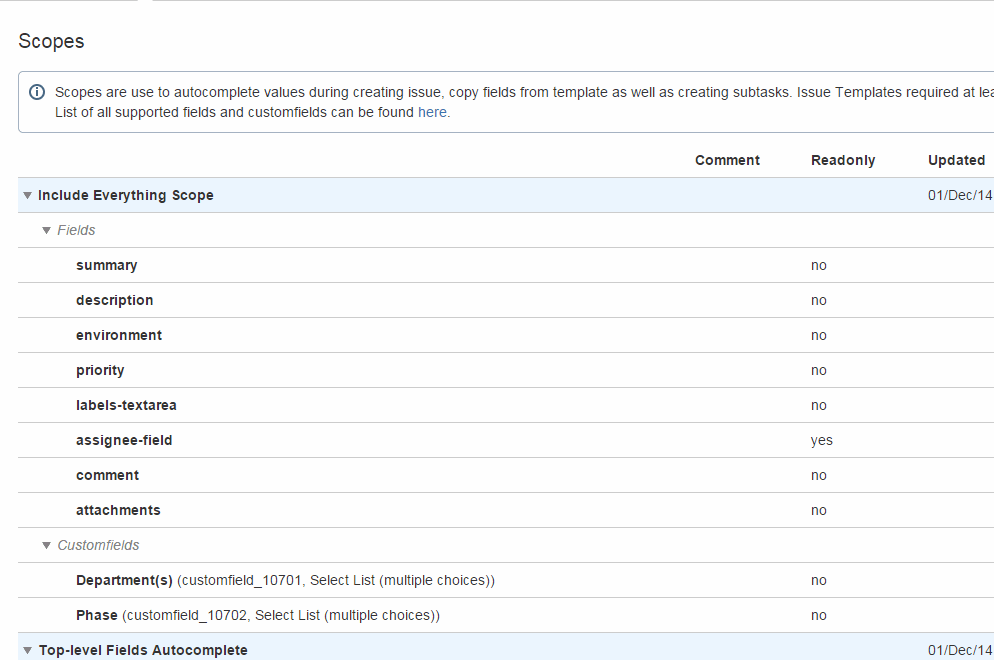Screen dimensions: 994x660
Task: Click the Readonly 'no' value for attachments
Action: (818, 510)
